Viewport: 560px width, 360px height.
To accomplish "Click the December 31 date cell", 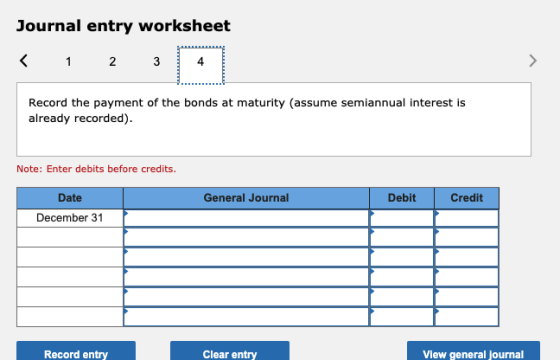I will pyautogui.click(x=70, y=218).
